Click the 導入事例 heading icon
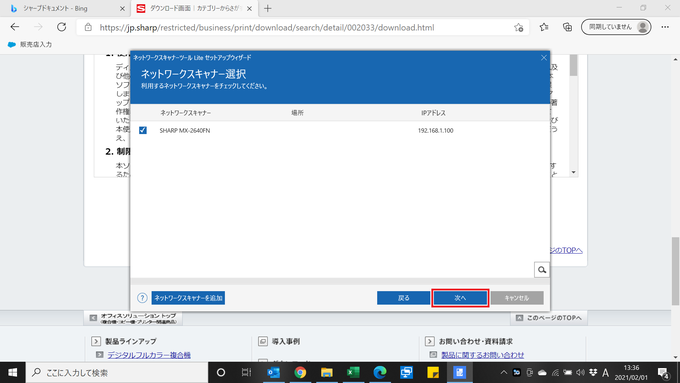The width and height of the screenshot is (680, 383). pyautogui.click(x=262, y=341)
